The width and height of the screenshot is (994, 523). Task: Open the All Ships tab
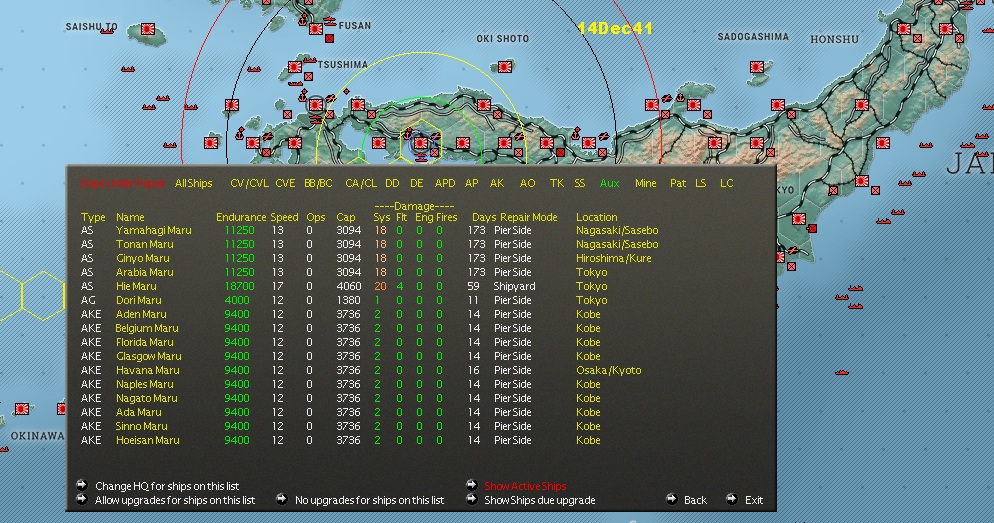(193, 183)
